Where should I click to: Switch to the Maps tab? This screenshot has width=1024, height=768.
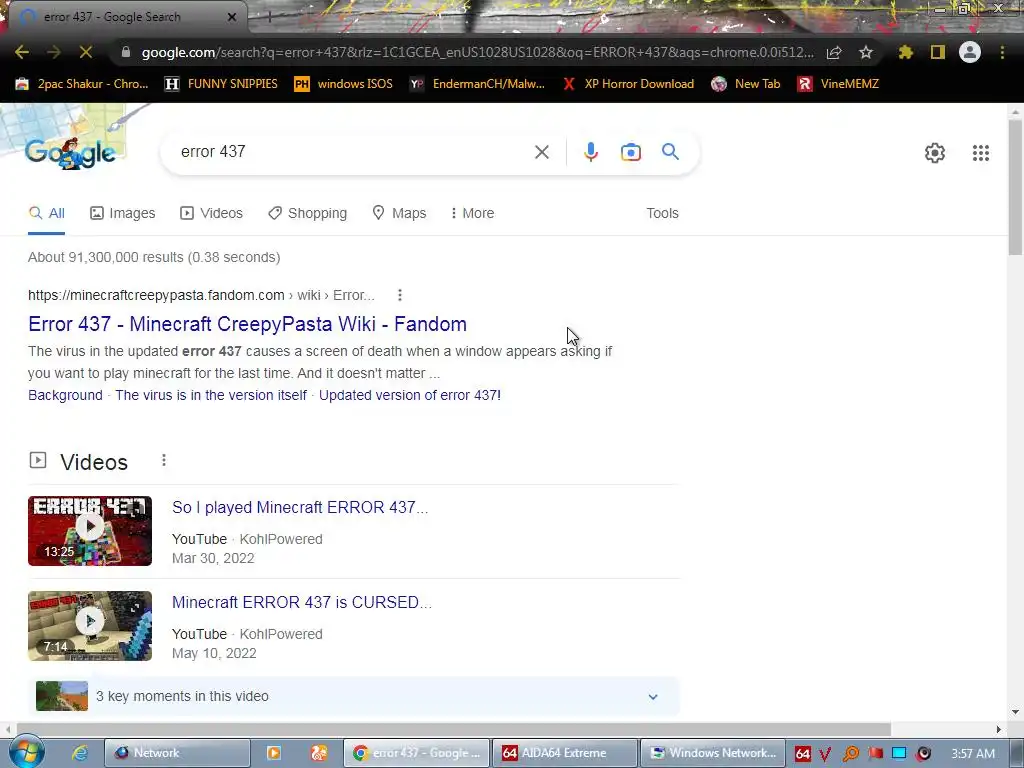399,213
